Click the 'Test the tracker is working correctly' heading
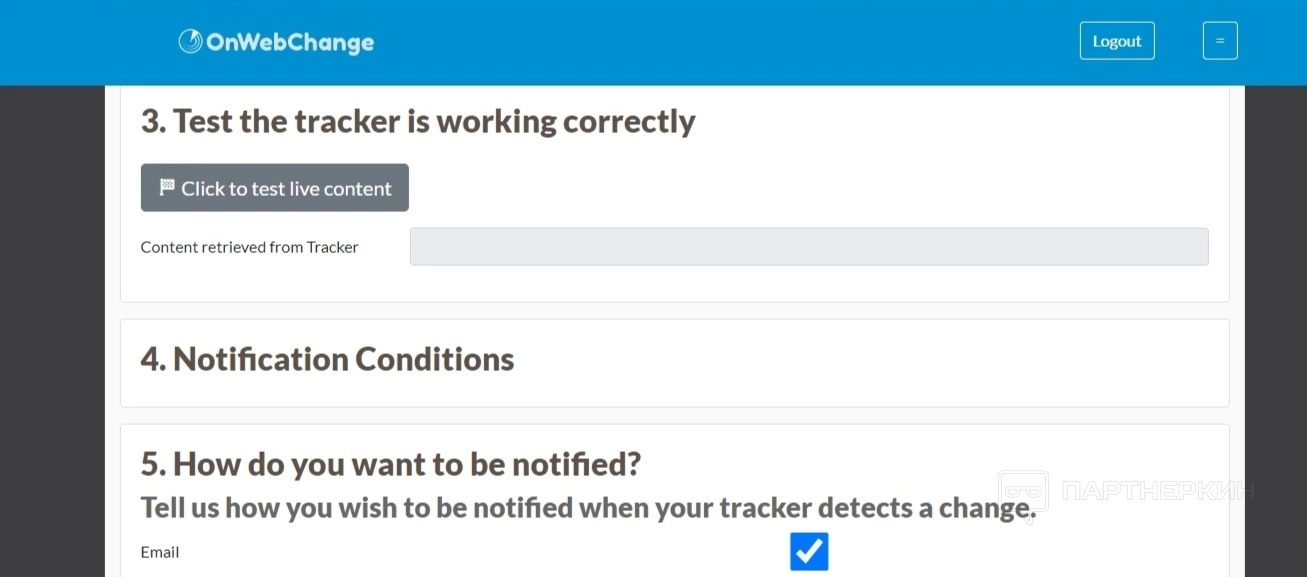 tap(417, 121)
